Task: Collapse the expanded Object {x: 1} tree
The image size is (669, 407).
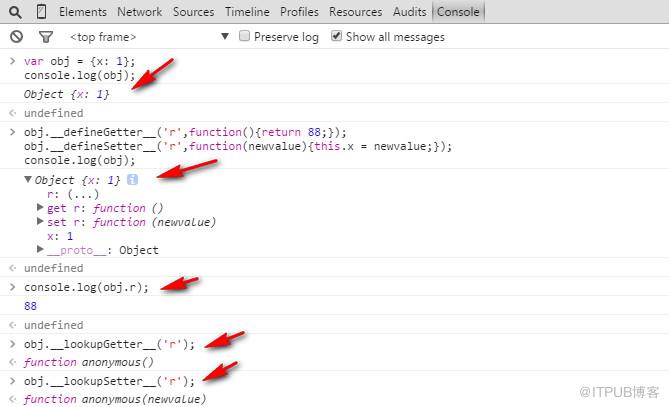Action: click(28, 180)
